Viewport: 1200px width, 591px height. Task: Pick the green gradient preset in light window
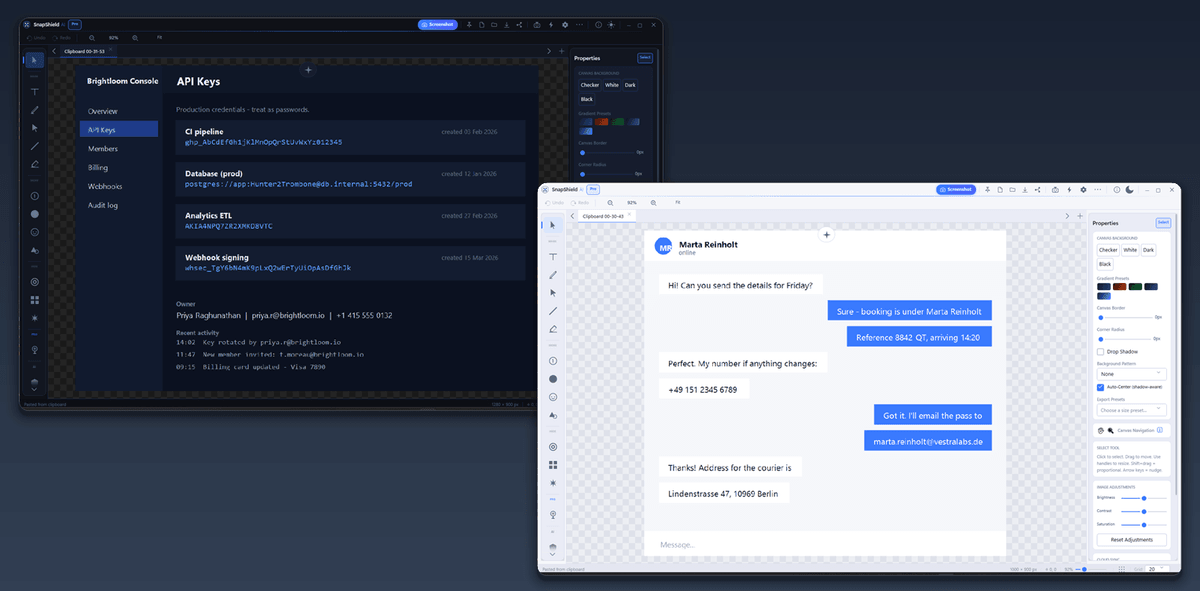pyautogui.click(x=1136, y=287)
